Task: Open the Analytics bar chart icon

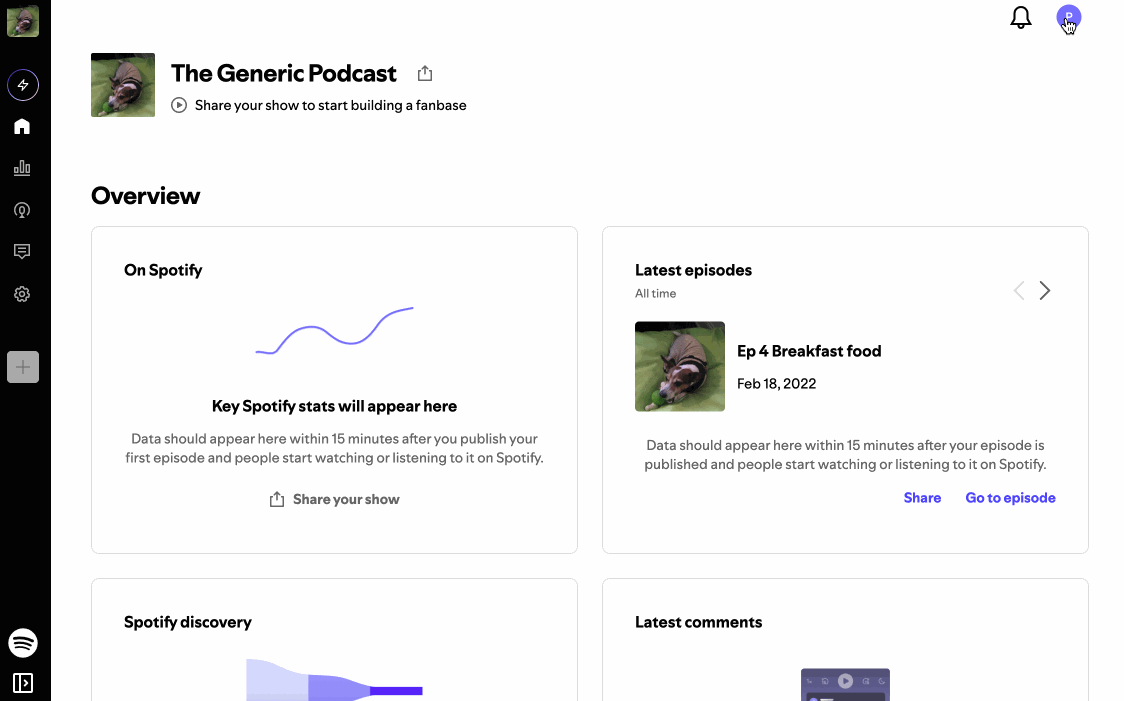Action: point(22,168)
